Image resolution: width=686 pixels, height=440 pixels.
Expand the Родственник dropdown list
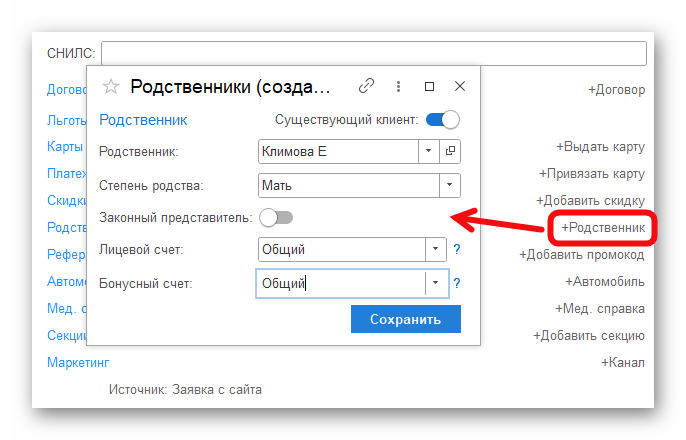coord(428,151)
